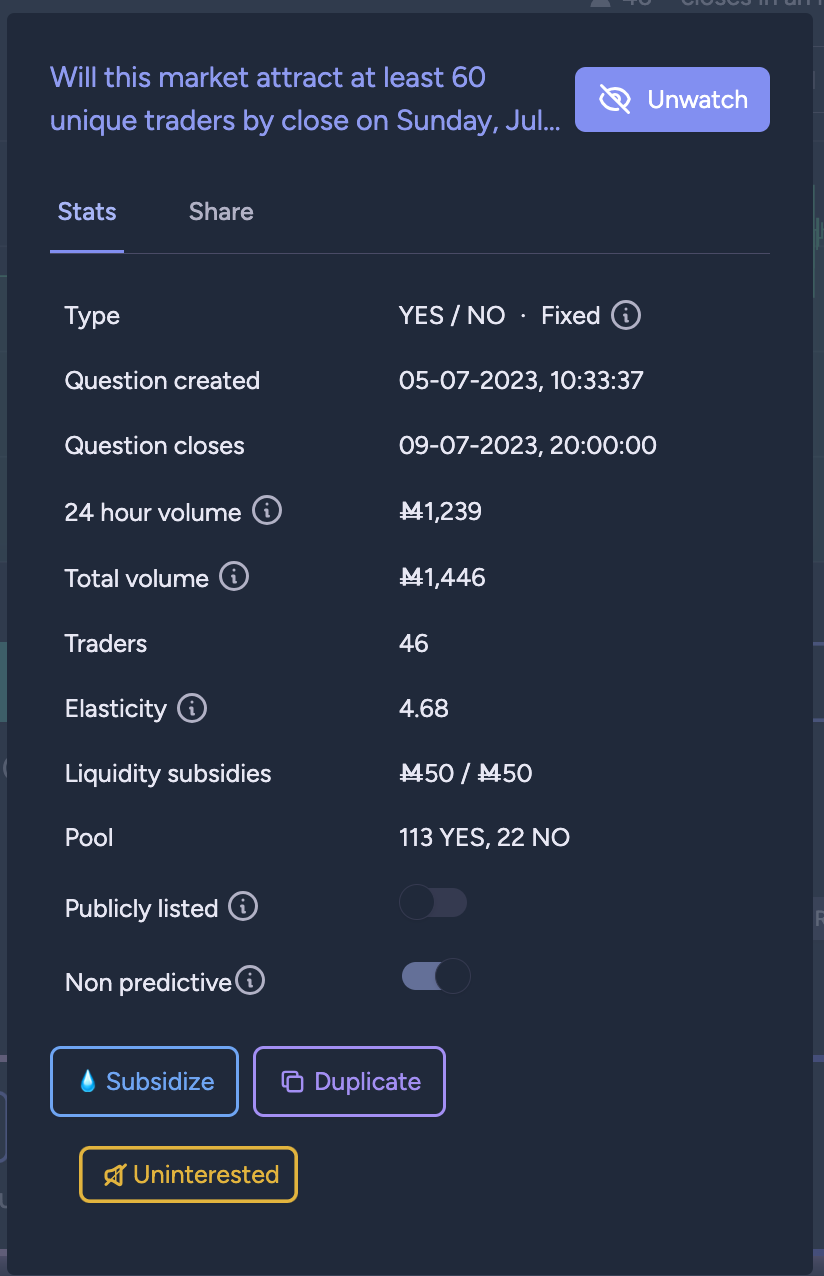Mark the market as Uninterested
Image resolution: width=824 pixels, height=1276 pixels.
click(x=189, y=1174)
